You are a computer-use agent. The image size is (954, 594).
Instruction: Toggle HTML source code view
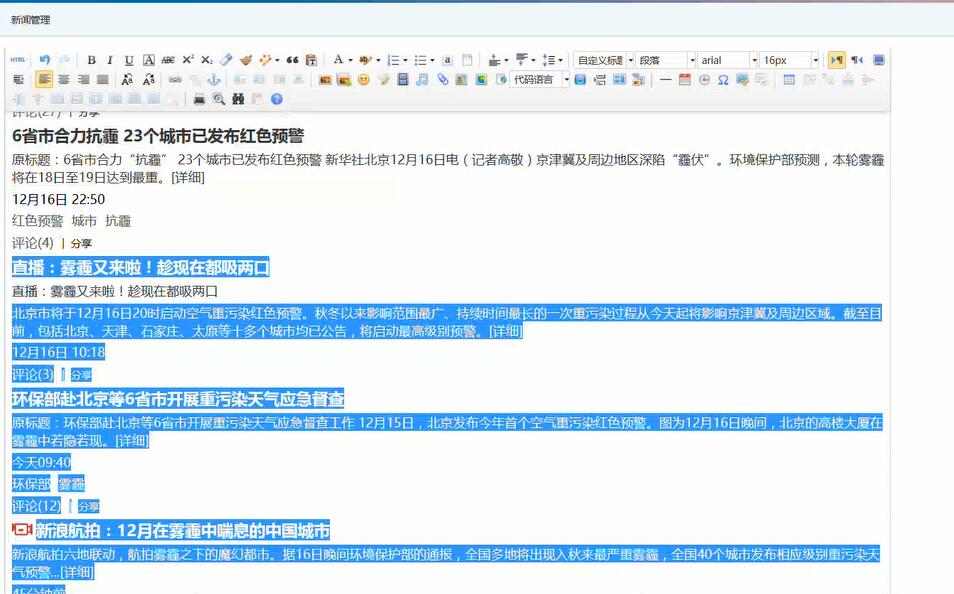pos(17,60)
